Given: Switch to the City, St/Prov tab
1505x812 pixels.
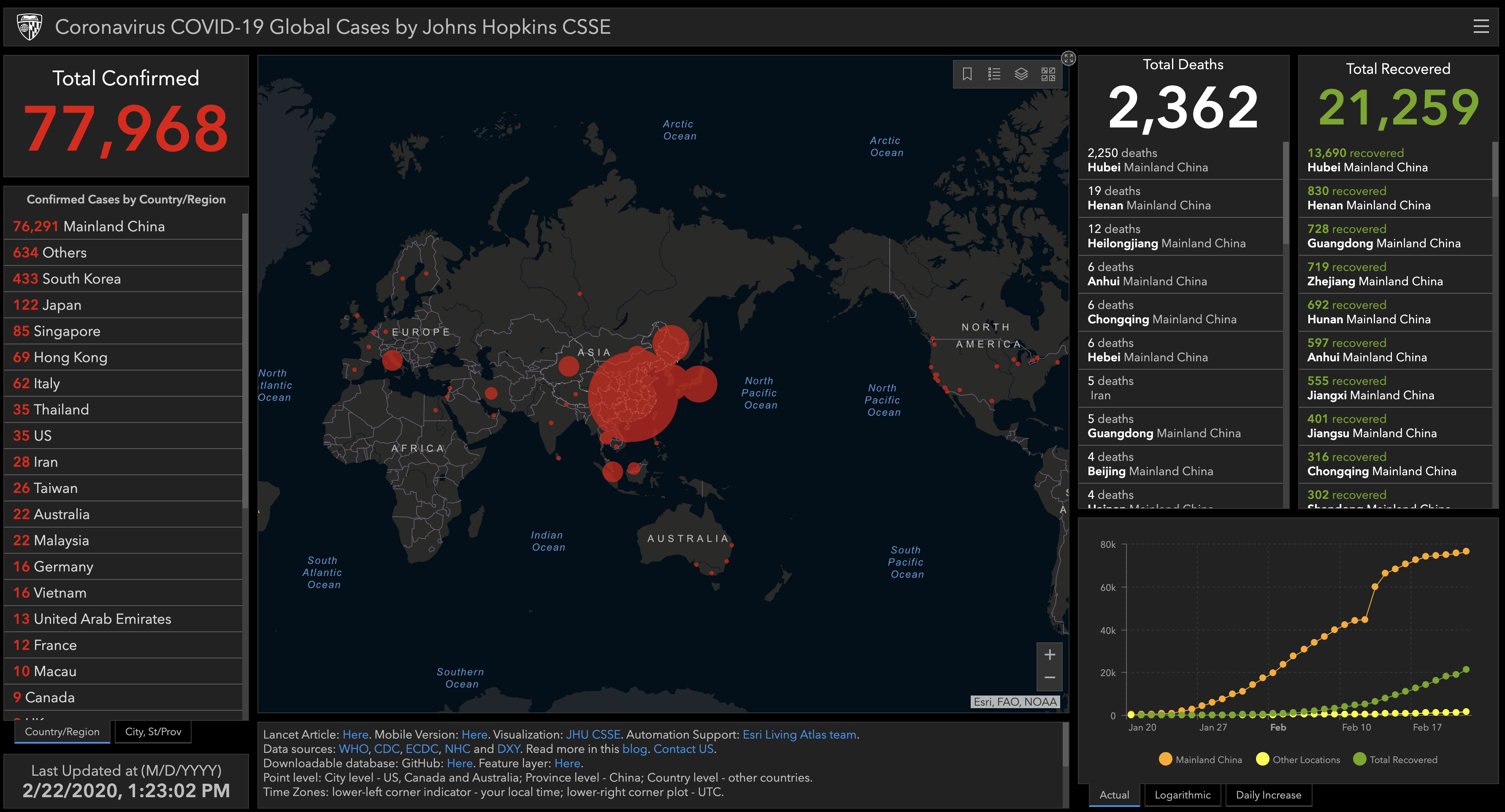Looking at the screenshot, I should [153, 731].
